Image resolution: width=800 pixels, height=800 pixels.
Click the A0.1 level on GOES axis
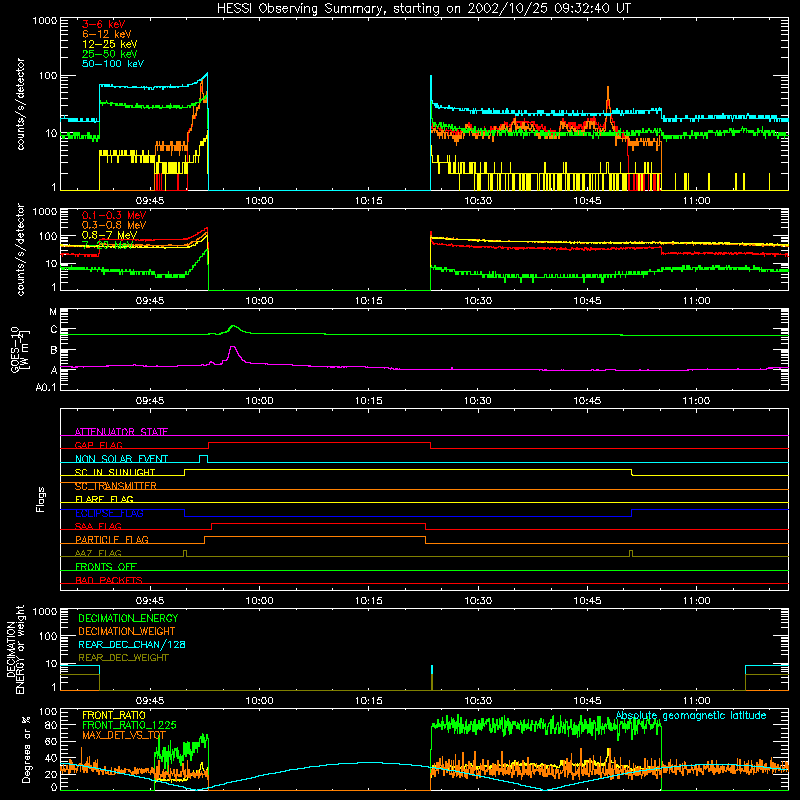[x=45, y=388]
